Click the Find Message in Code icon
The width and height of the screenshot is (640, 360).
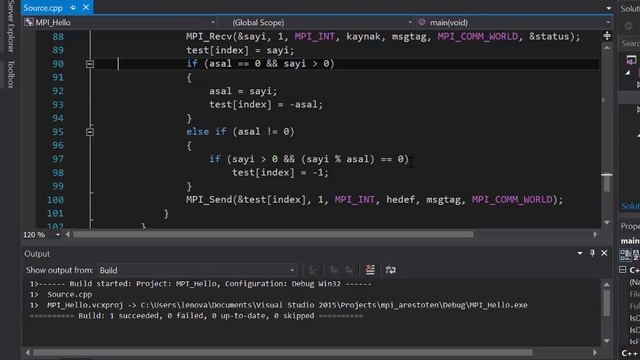[x=313, y=270]
